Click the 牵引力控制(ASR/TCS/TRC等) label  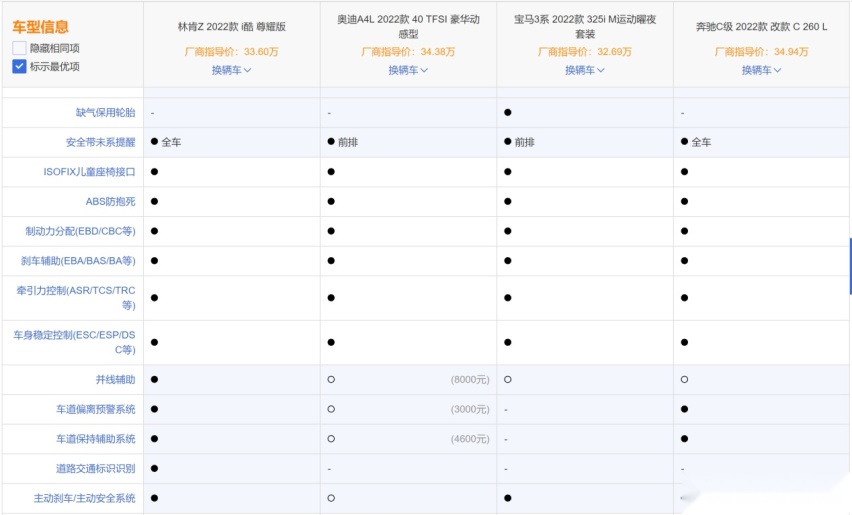pyautogui.click(x=76, y=298)
